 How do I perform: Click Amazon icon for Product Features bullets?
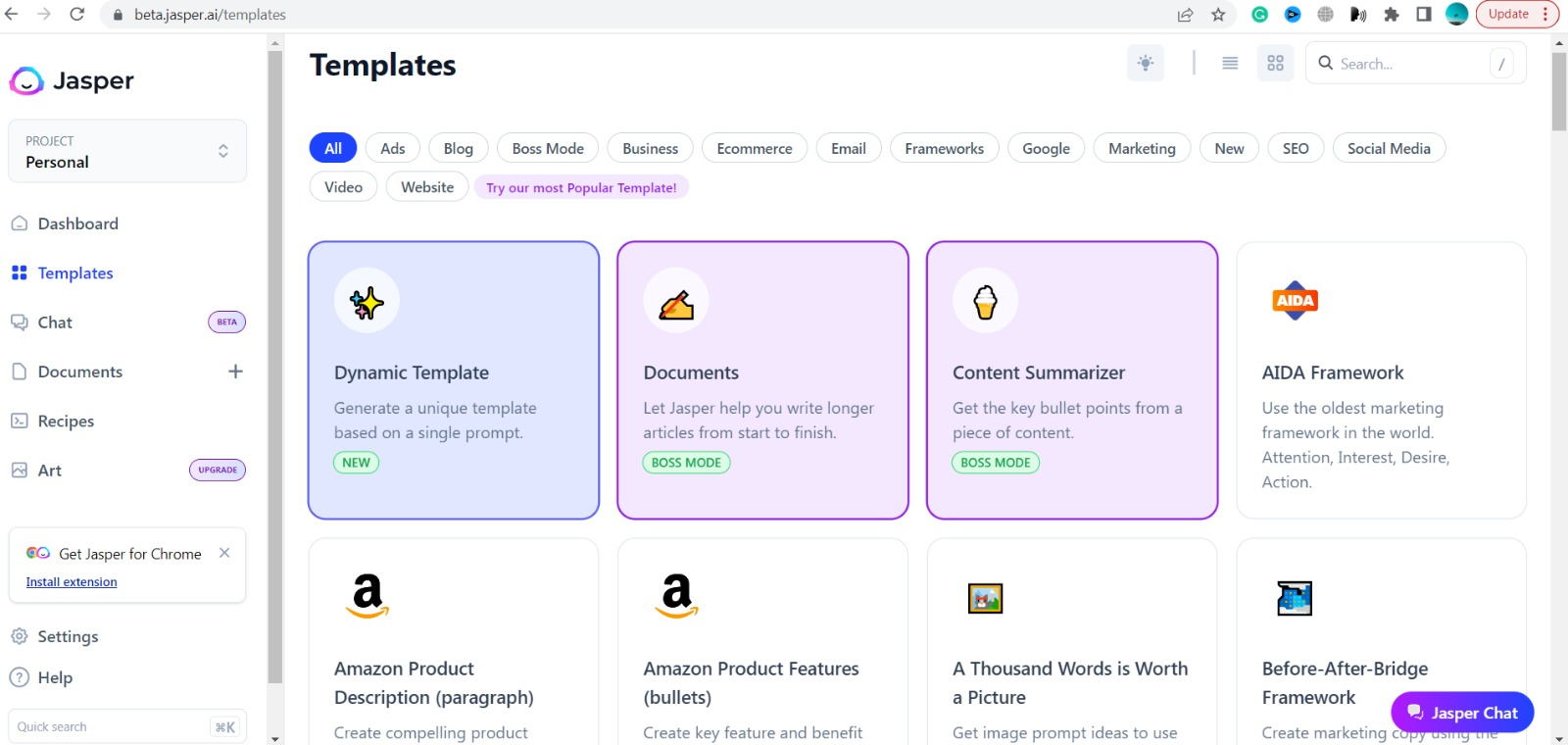click(x=676, y=596)
